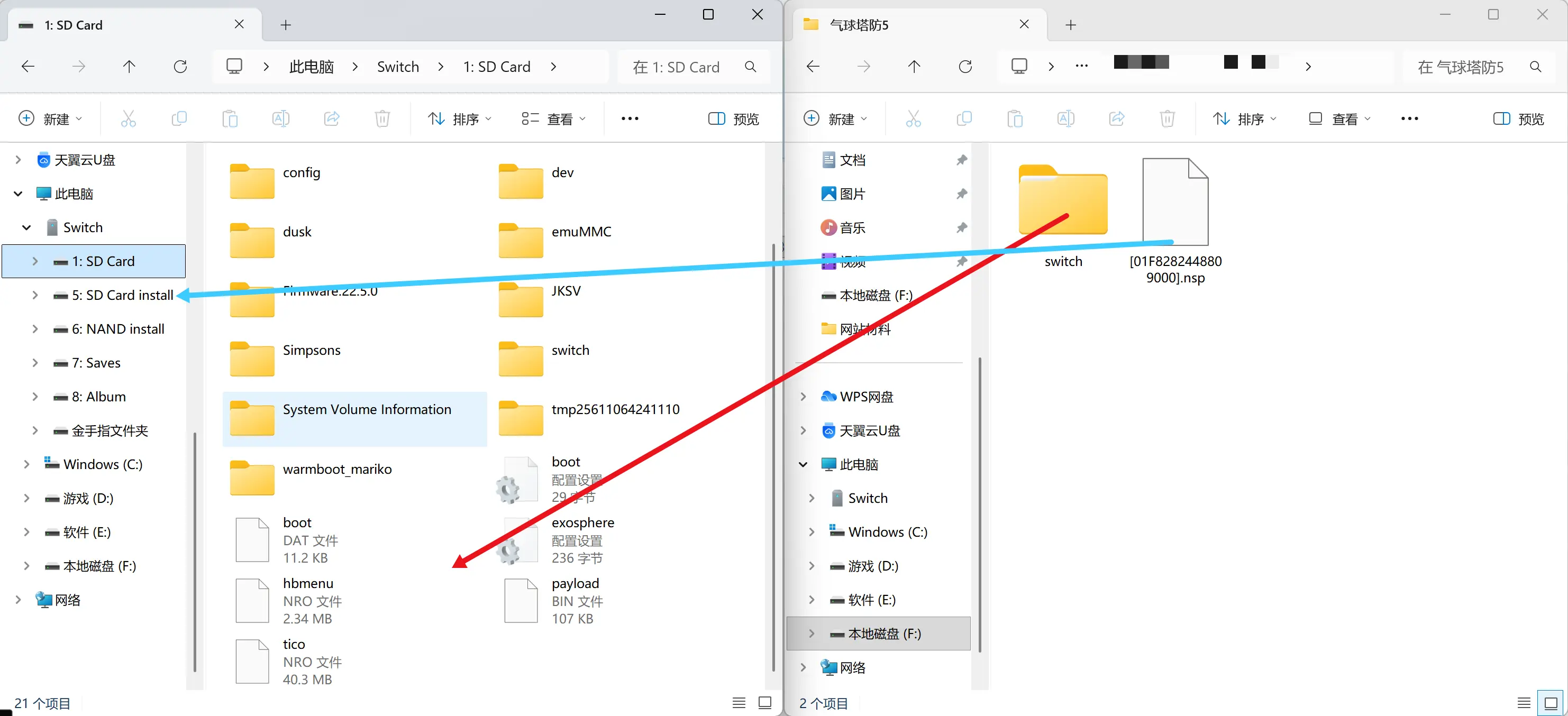Click the cut icon in SD Card window
Image resolution: width=1568 pixels, height=716 pixels.
tap(129, 118)
